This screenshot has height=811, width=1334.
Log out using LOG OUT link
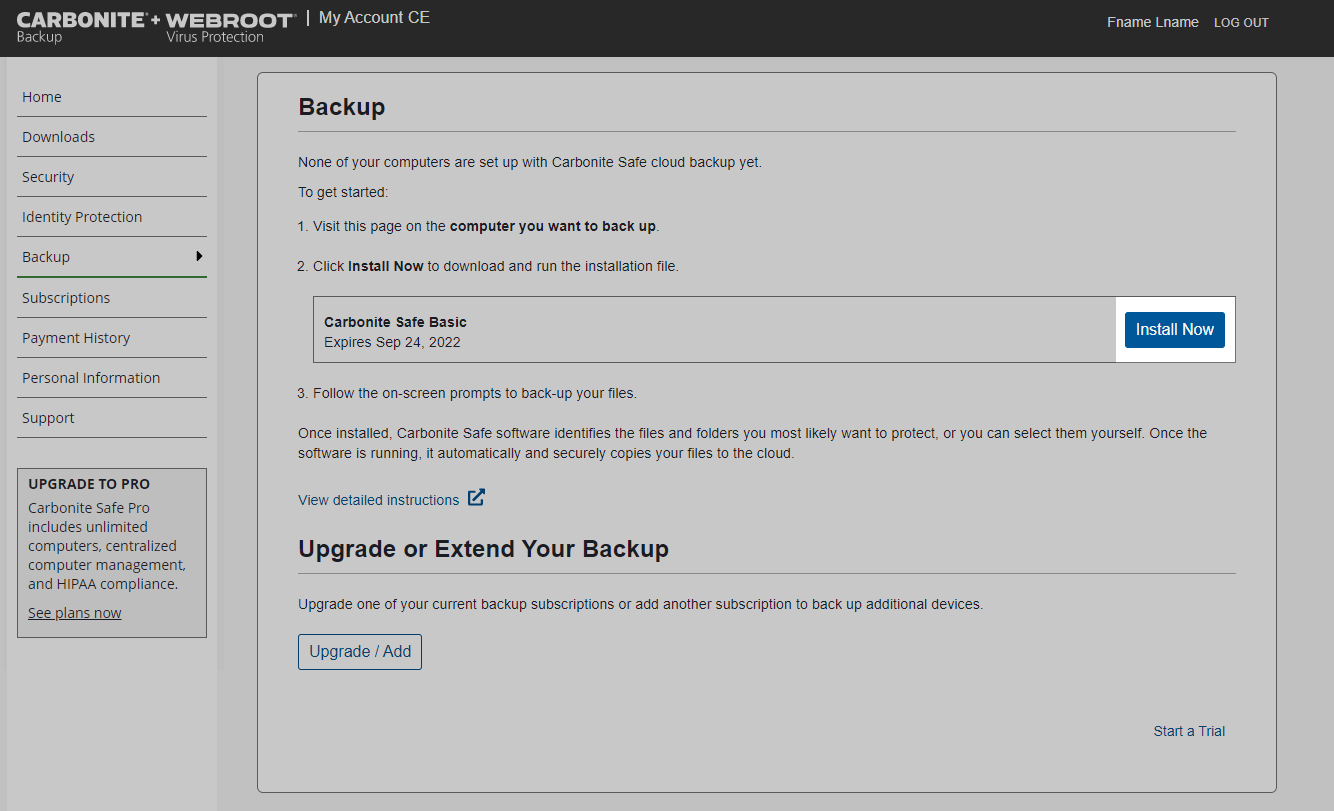pos(1241,23)
